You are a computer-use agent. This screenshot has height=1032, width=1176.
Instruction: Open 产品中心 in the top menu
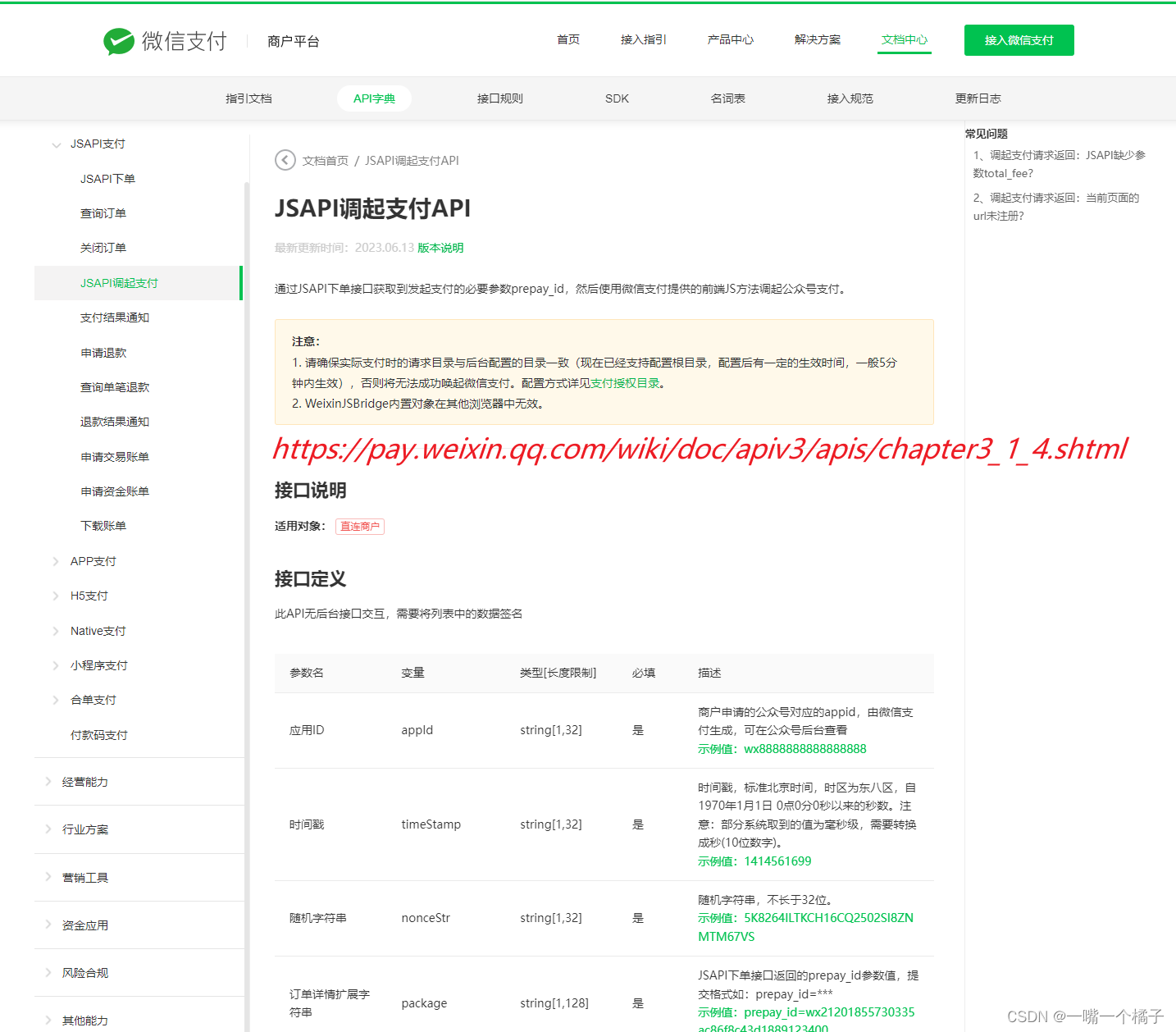click(730, 39)
